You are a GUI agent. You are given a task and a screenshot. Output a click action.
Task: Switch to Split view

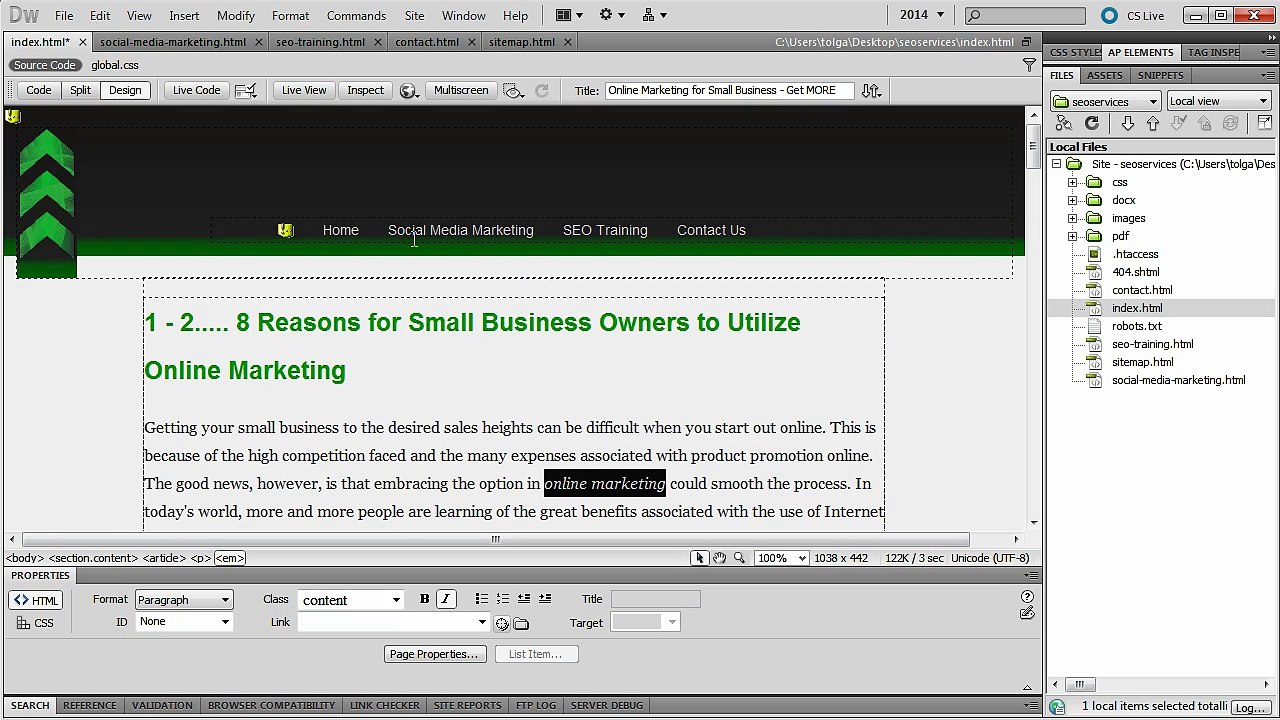point(80,90)
